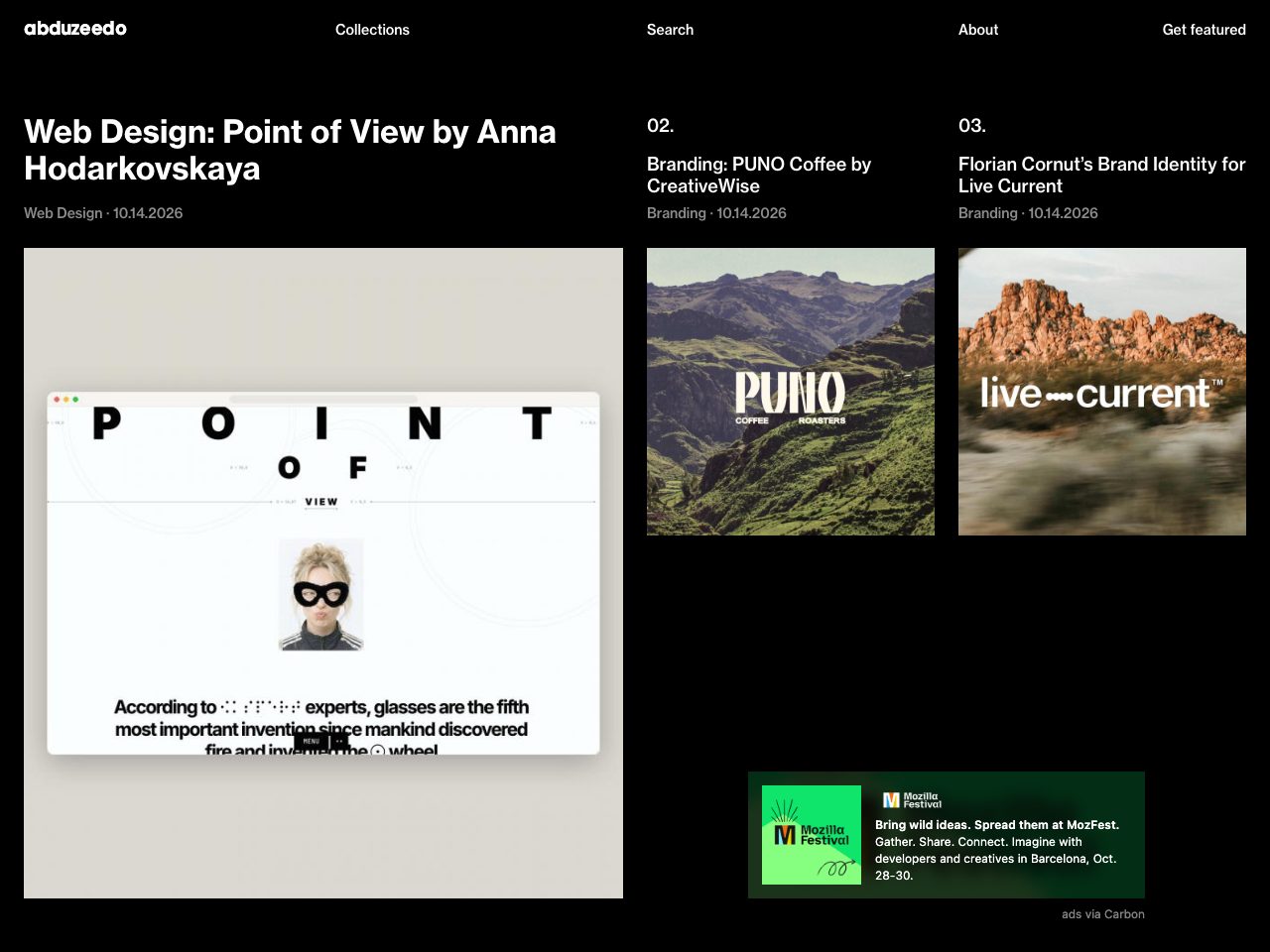Open Florian Cornut's Live Current article title
1270x952 pixels.
point(1101,175)
